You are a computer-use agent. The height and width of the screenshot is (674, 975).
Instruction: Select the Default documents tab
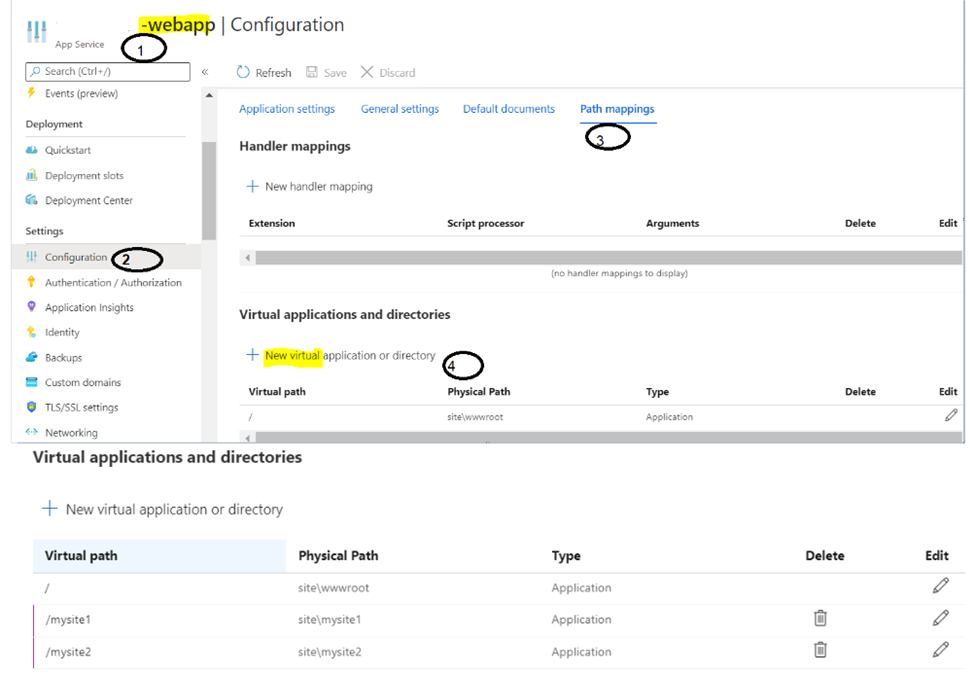click(509, 107)
